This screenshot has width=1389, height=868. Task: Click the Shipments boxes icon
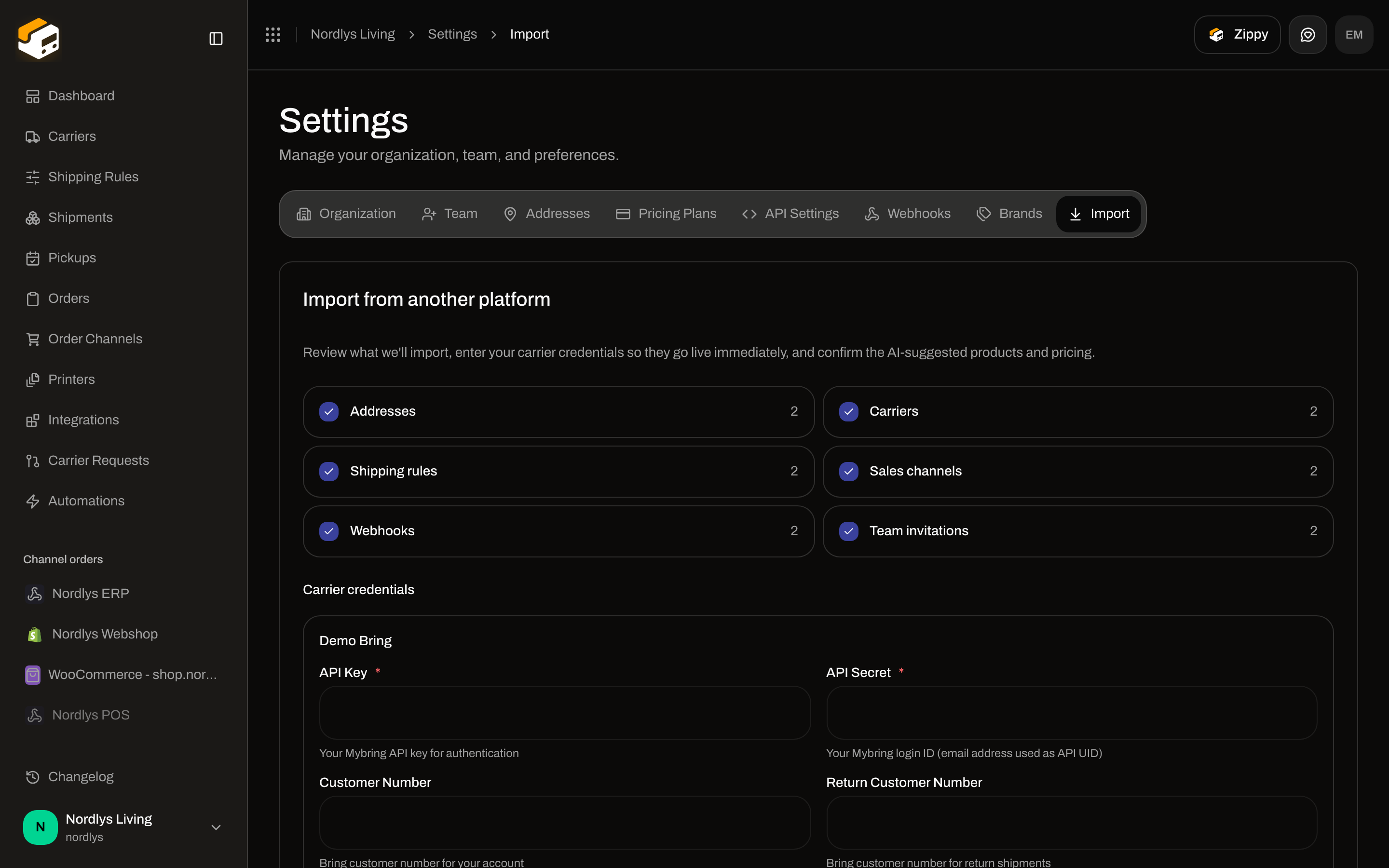click(33, 217)
